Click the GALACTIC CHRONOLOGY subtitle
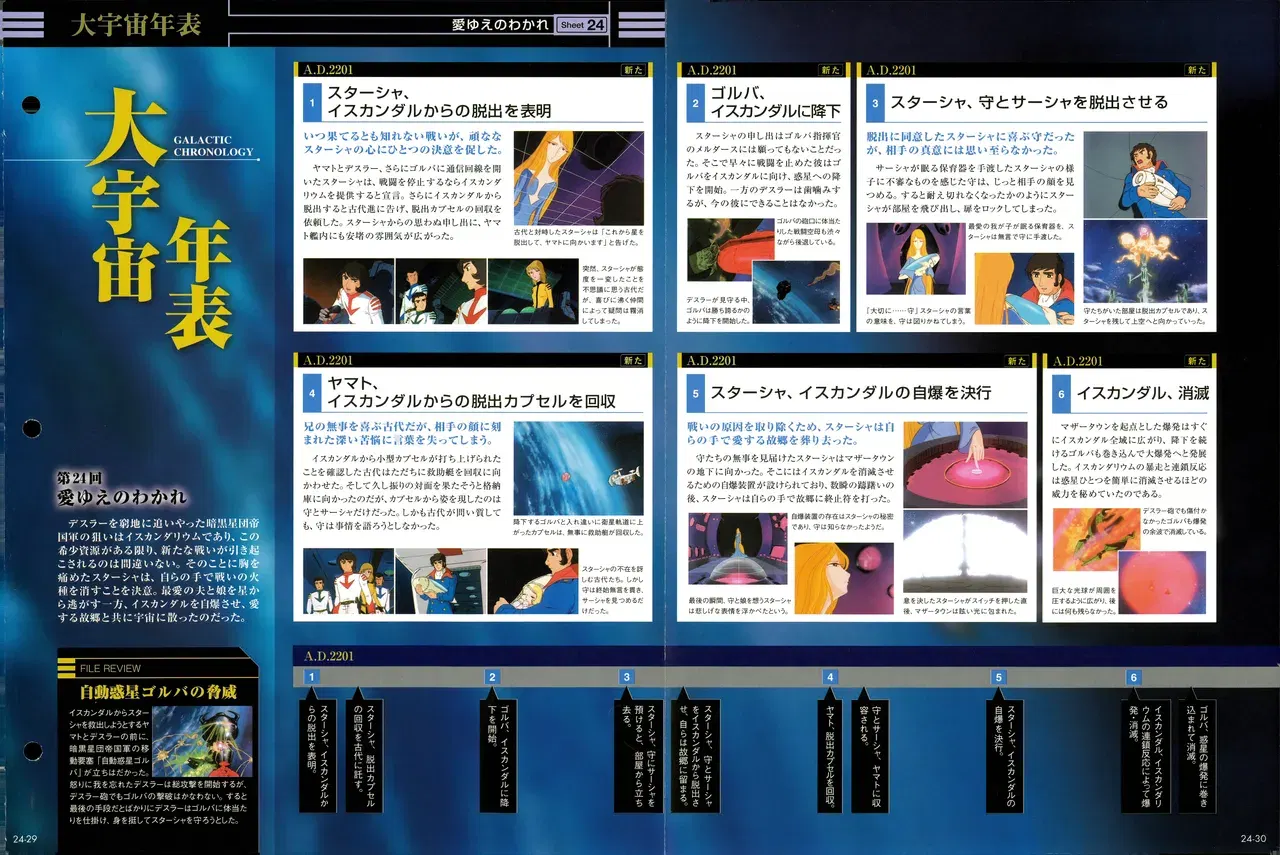1280x855 pixels. tap(215, 147)
